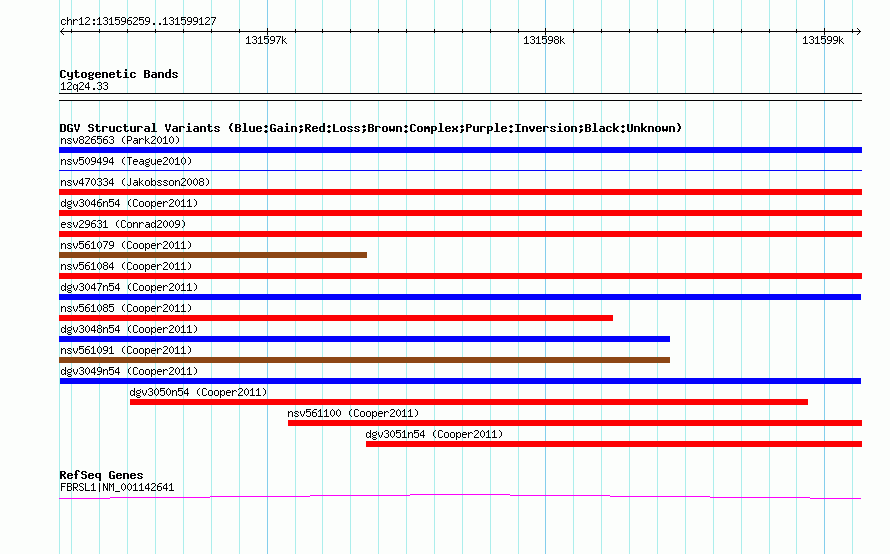Select nsv561085 (Cooper2011) label

pos(126,308)
